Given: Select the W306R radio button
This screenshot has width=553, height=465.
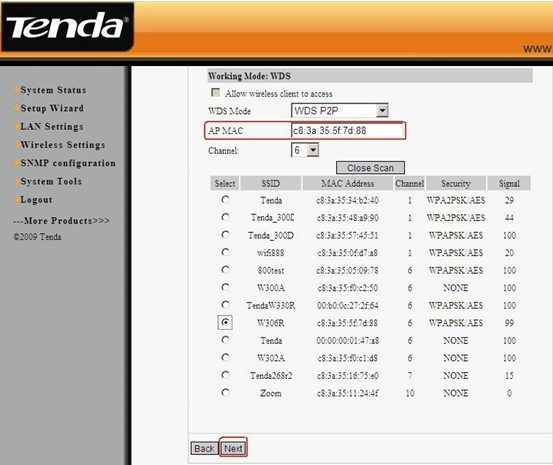Looking at the screenshot, I should 225,322.
